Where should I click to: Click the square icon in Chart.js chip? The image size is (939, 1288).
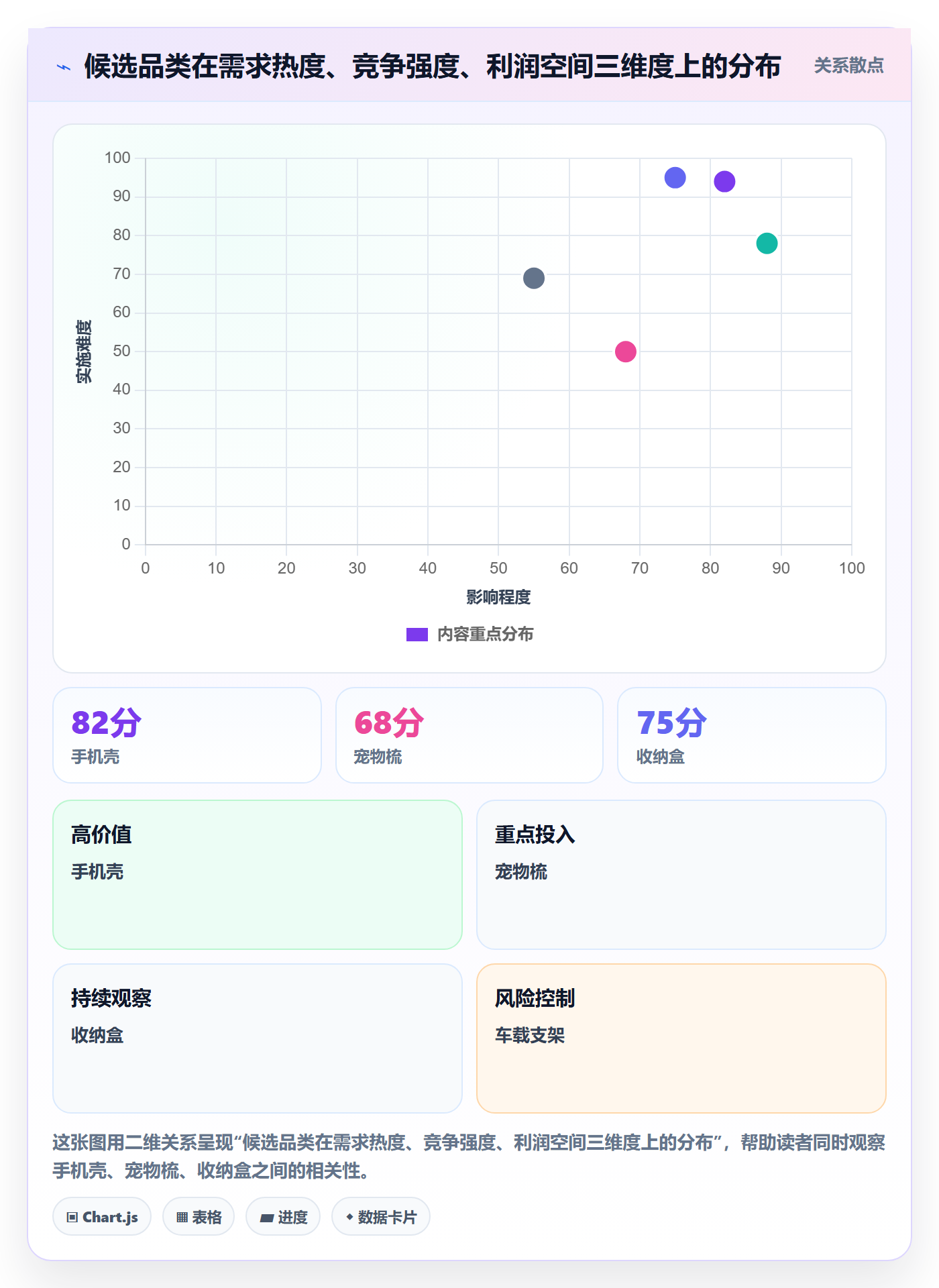[72, 1218]
